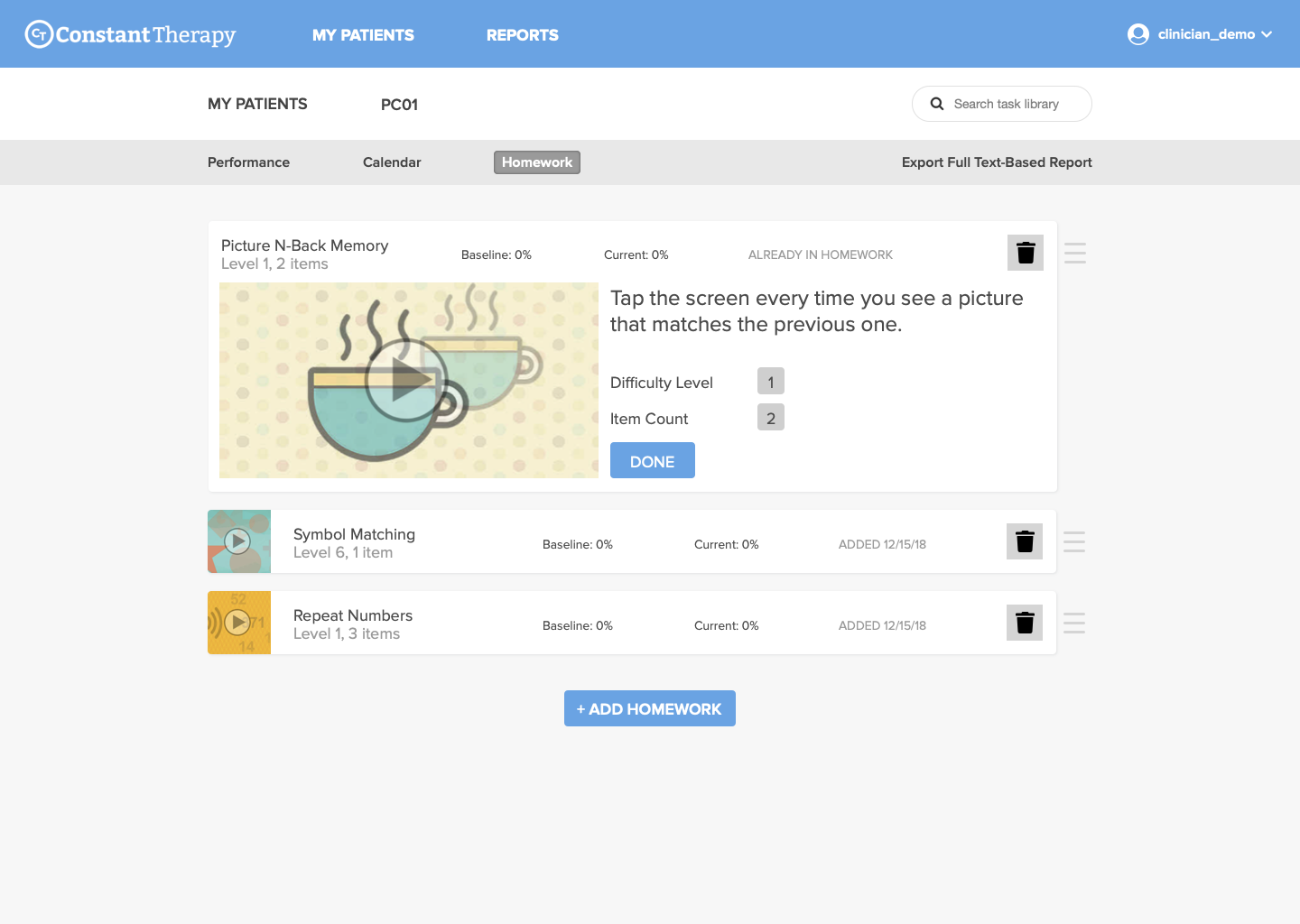Delete Picture N-Back Memory with trash icon
Viewport: 1300px width, 924px height.
click(1026, 253)
